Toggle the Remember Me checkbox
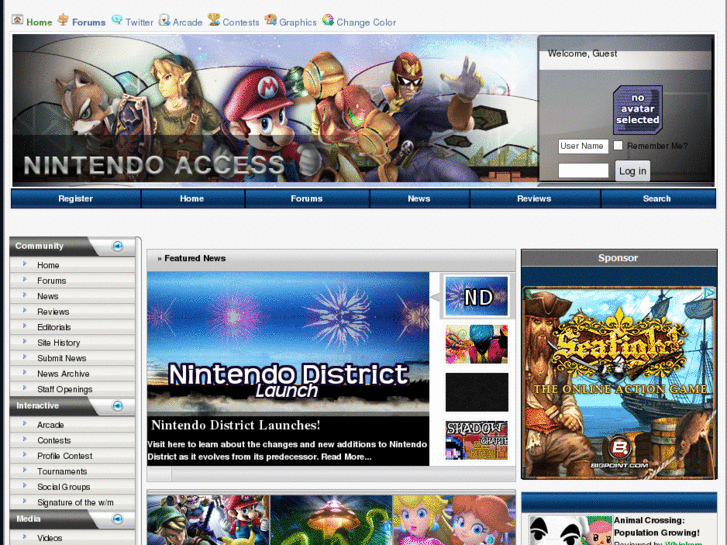This screenshot has width=727, height=545. [x=618, y=146]
